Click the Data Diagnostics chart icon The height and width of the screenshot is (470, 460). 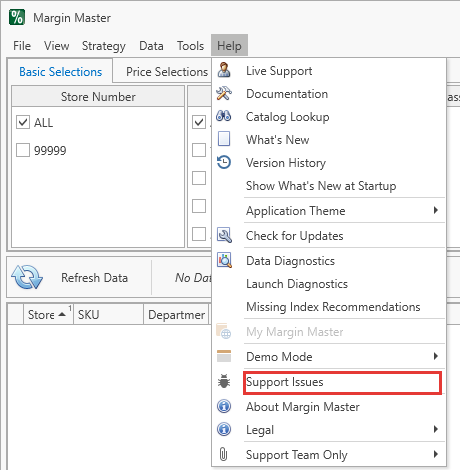(x=224, y=260)
